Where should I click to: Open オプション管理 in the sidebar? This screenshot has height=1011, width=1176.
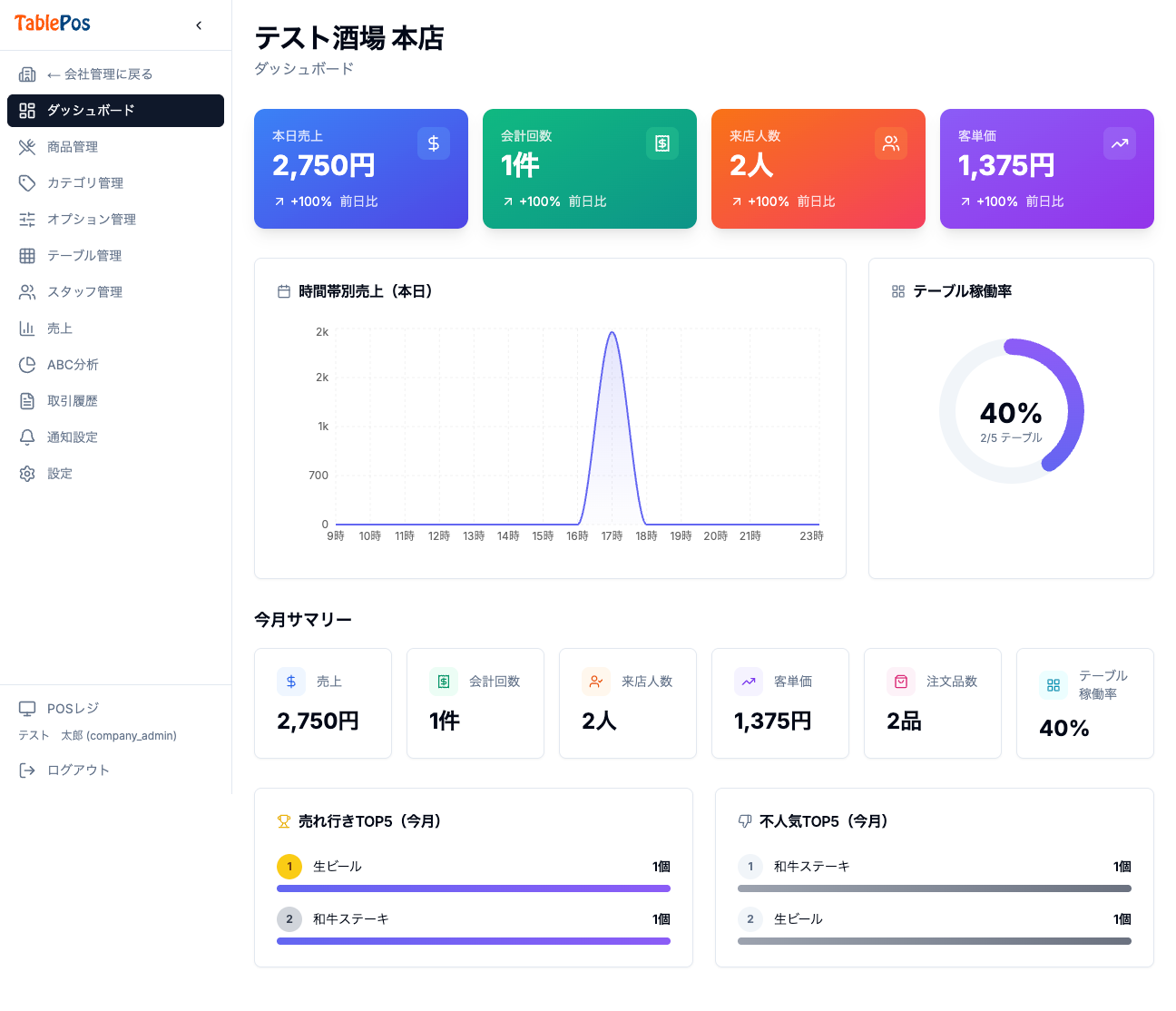click(115, 220)
